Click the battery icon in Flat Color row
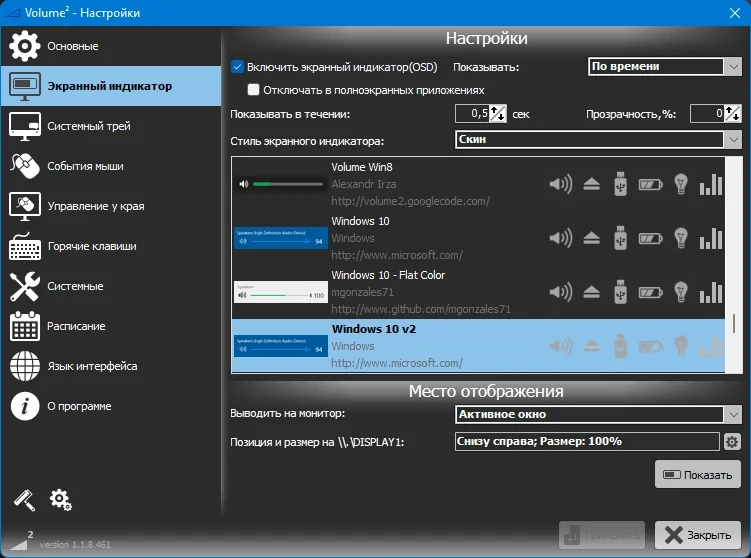This screenshot has width=751, height=558. point(651,293)
